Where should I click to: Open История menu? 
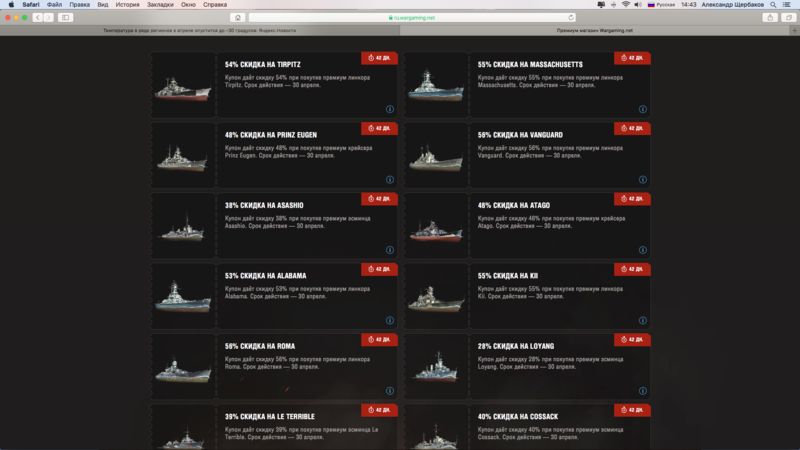127,5
